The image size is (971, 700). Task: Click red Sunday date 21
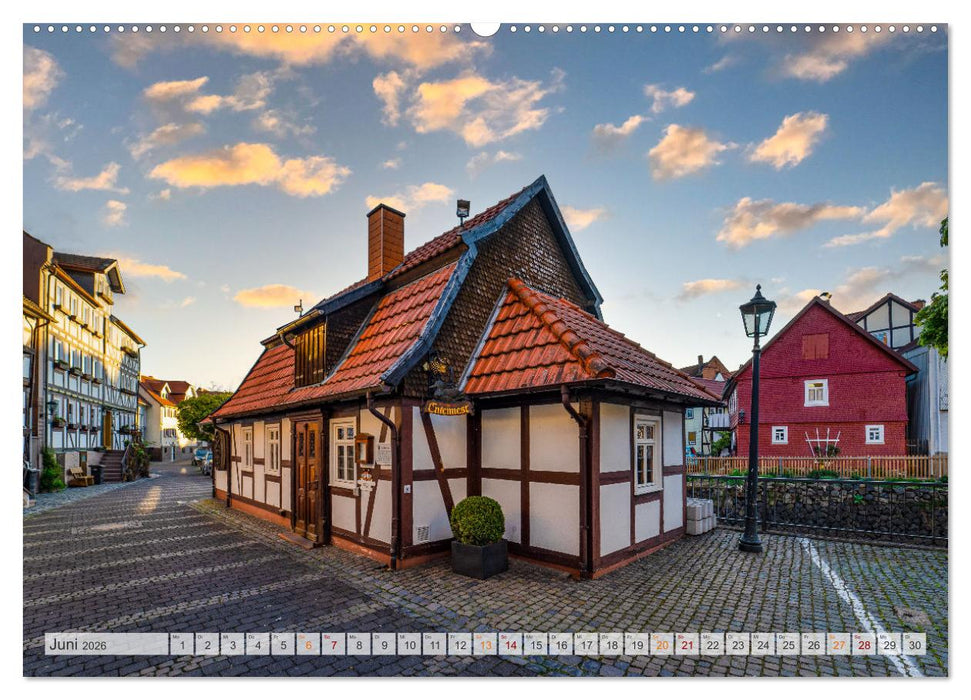pos(686,643)
